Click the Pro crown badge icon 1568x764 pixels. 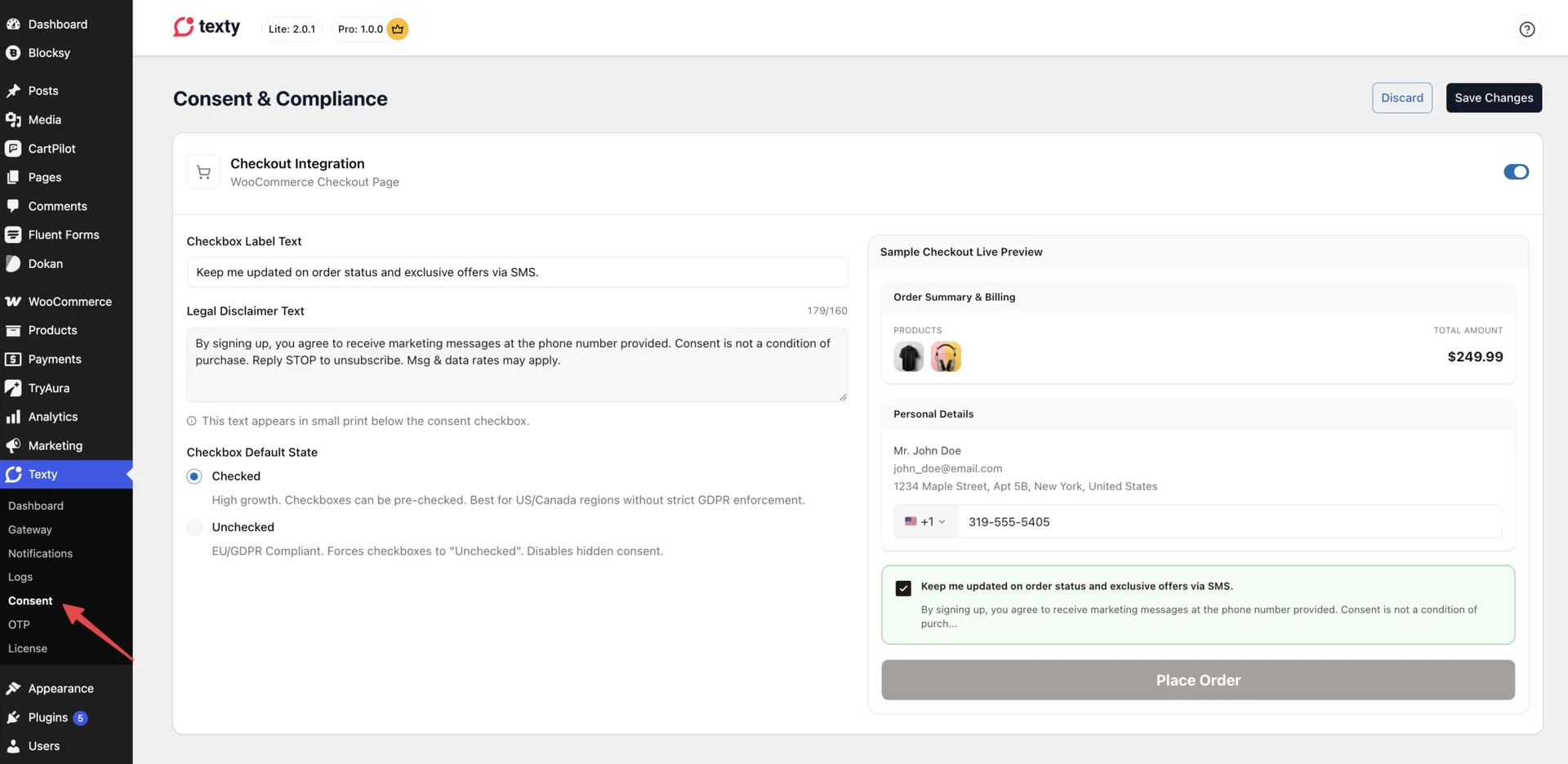pyautogui.click(x=397, y=29)
